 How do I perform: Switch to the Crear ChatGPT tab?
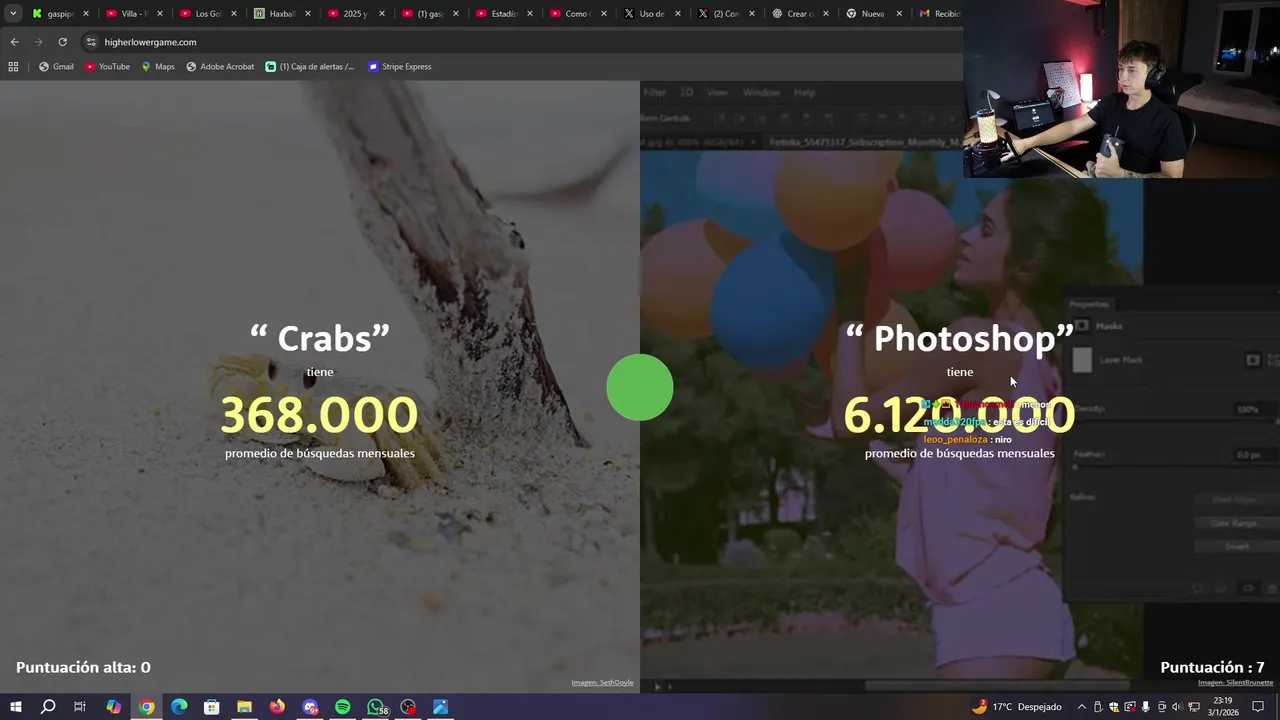(800, 14)
